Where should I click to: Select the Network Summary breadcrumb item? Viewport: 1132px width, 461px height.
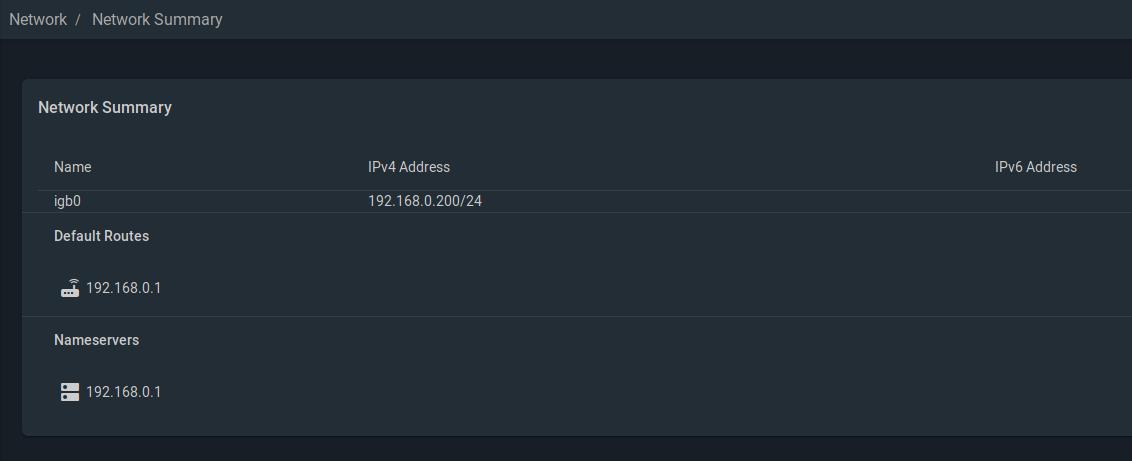(x=157, y=19)
